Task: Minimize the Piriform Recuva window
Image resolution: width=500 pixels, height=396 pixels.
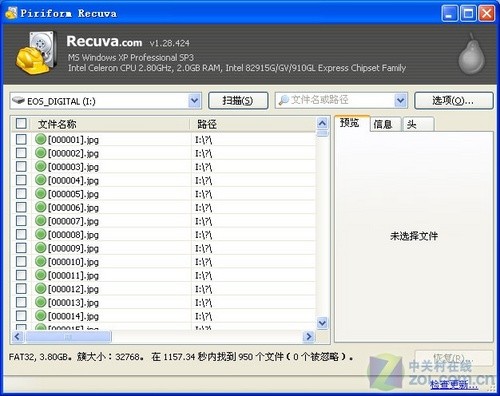Action: pyautogui.click(x=449, y=14)
